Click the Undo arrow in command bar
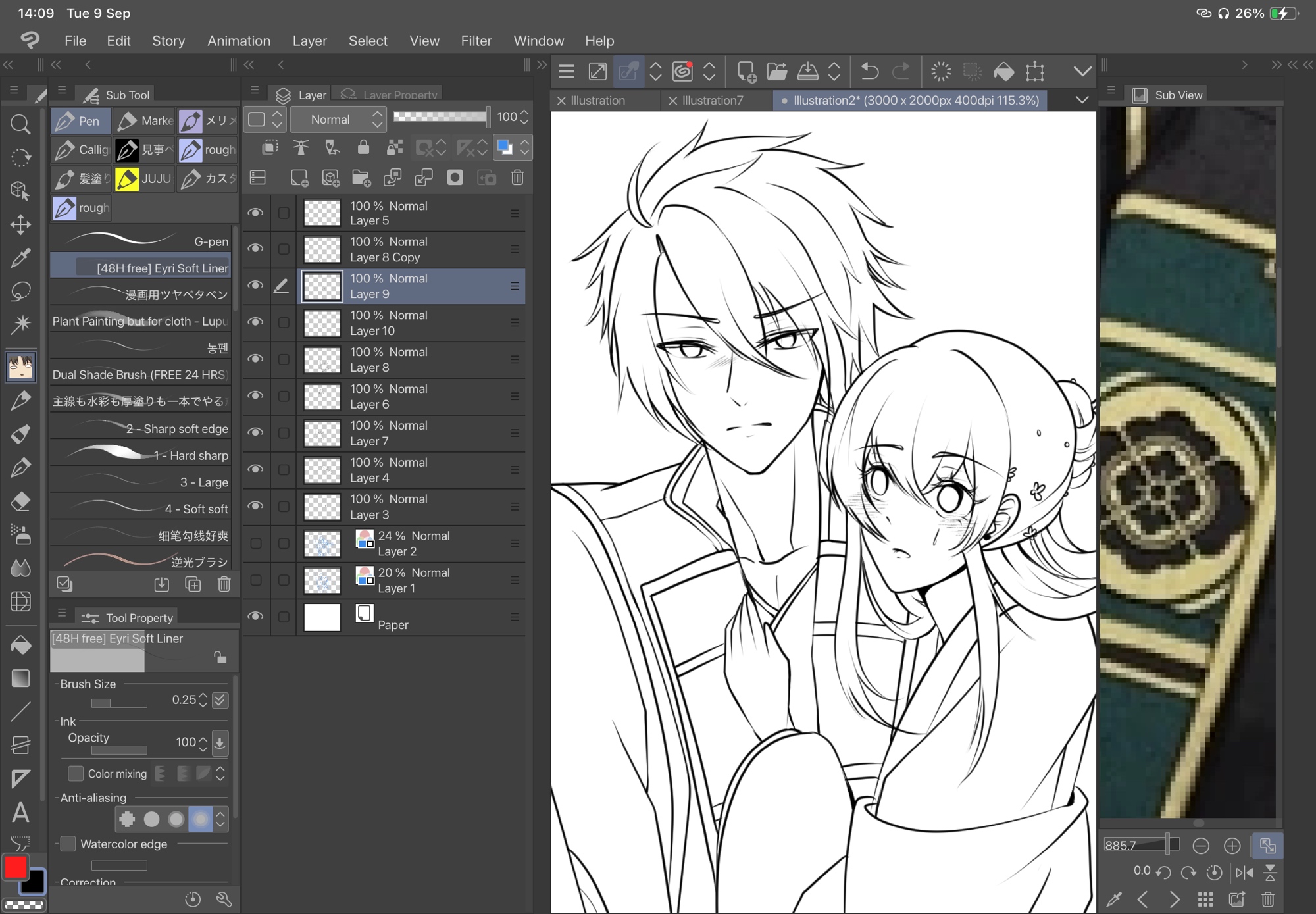The width and height of the screenshot is (1316, 914). (869, 71)
